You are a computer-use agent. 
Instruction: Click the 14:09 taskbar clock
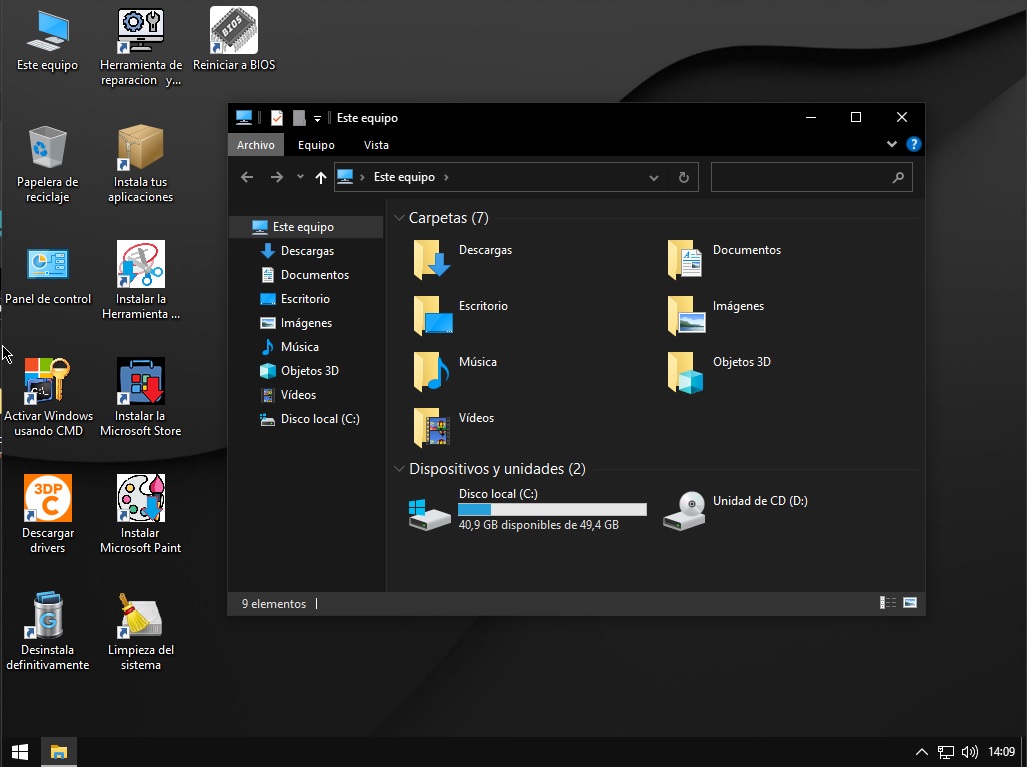click(x=1001, y=752)
